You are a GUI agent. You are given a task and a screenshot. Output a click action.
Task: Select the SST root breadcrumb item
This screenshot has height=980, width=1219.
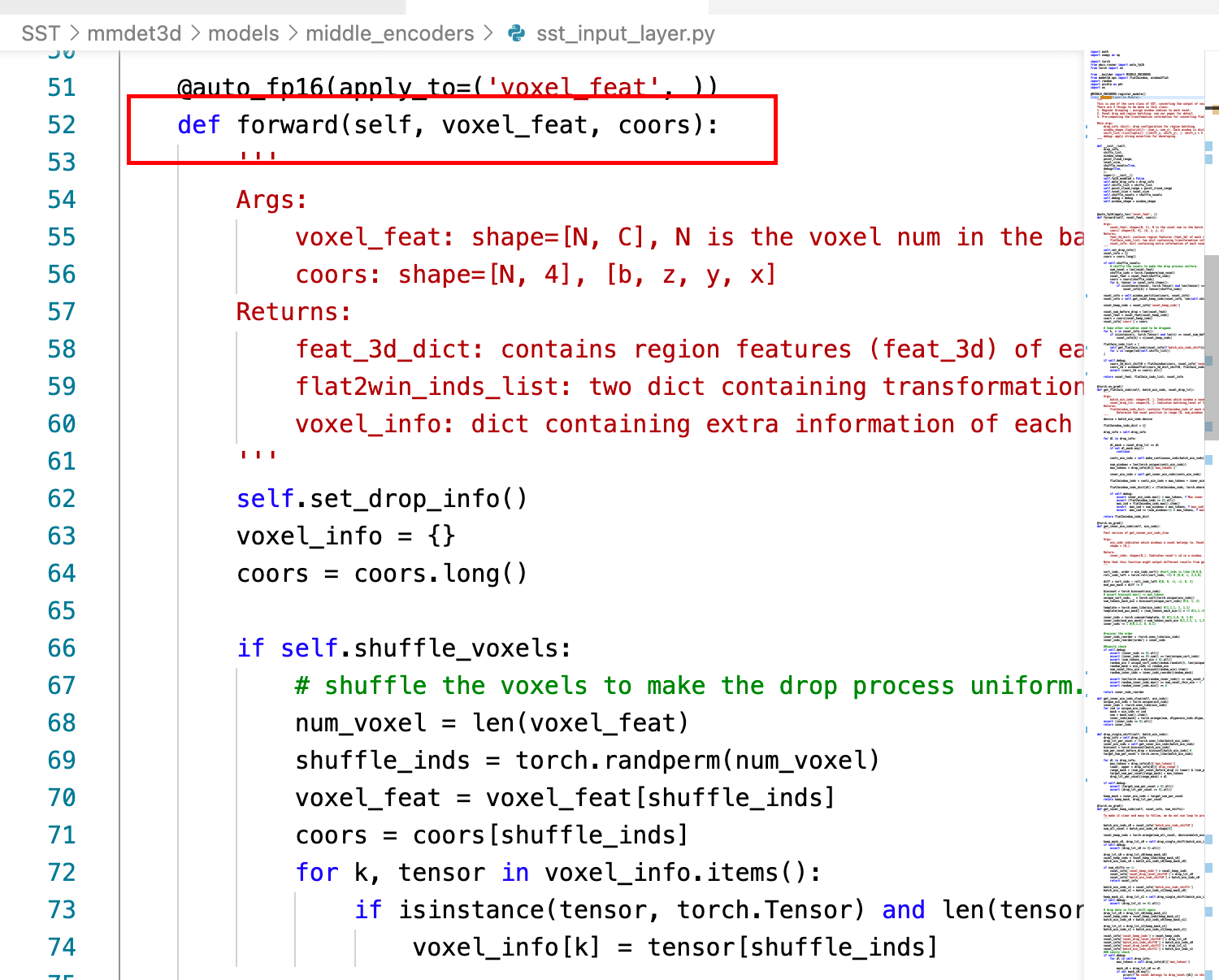coord(40,33)
